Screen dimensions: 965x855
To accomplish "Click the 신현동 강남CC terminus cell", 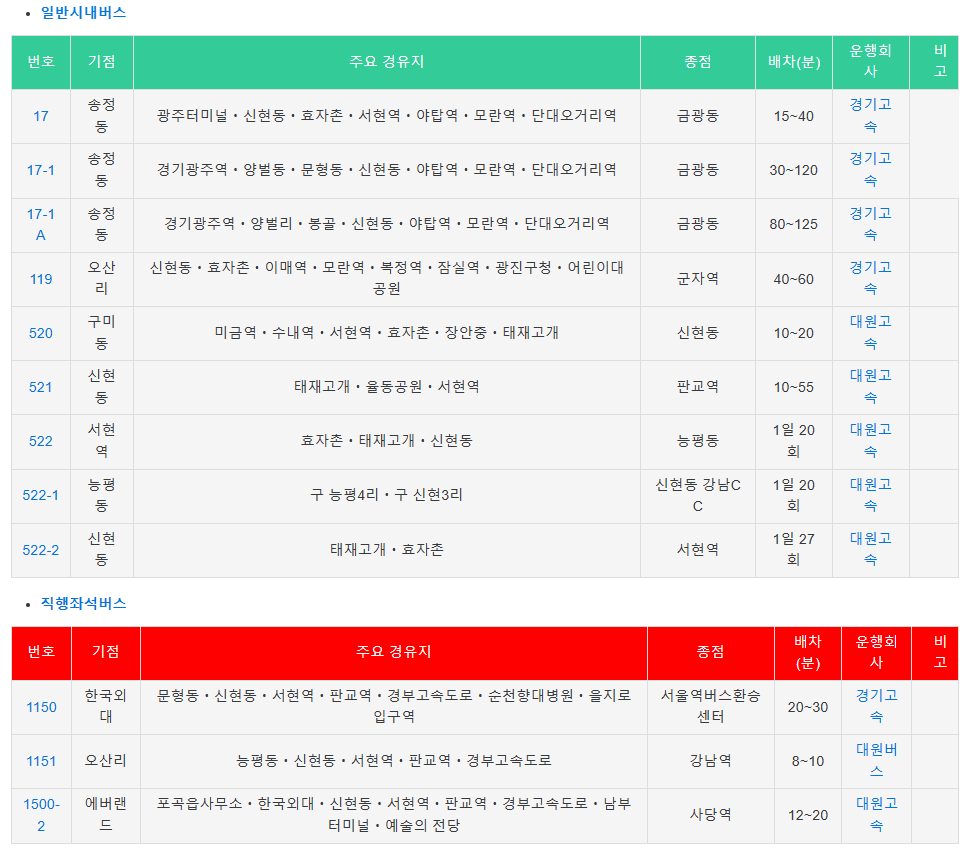I will 697,496.
